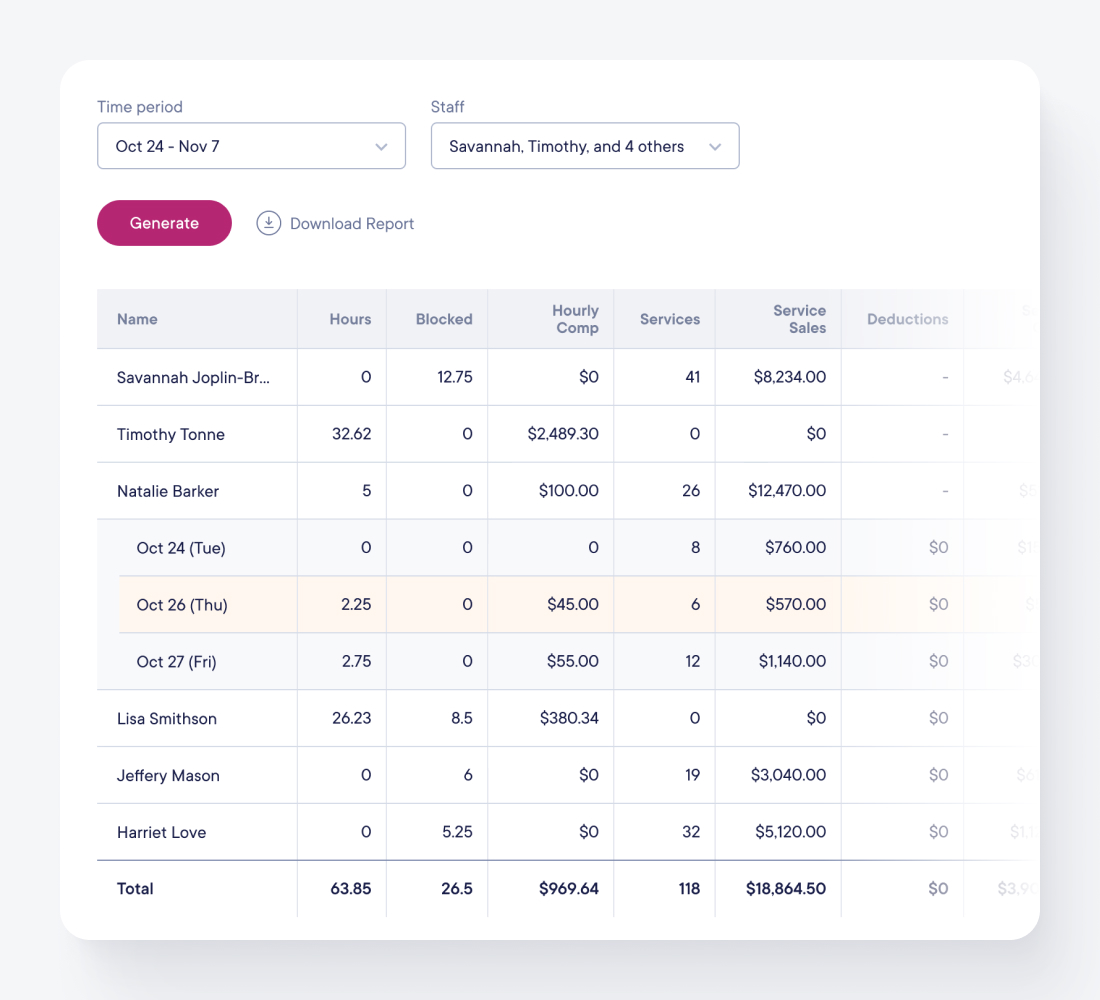Click the Deductions column header
Image resolution: width=1100 pixels, height=1000 pixels.
[907, 318]
